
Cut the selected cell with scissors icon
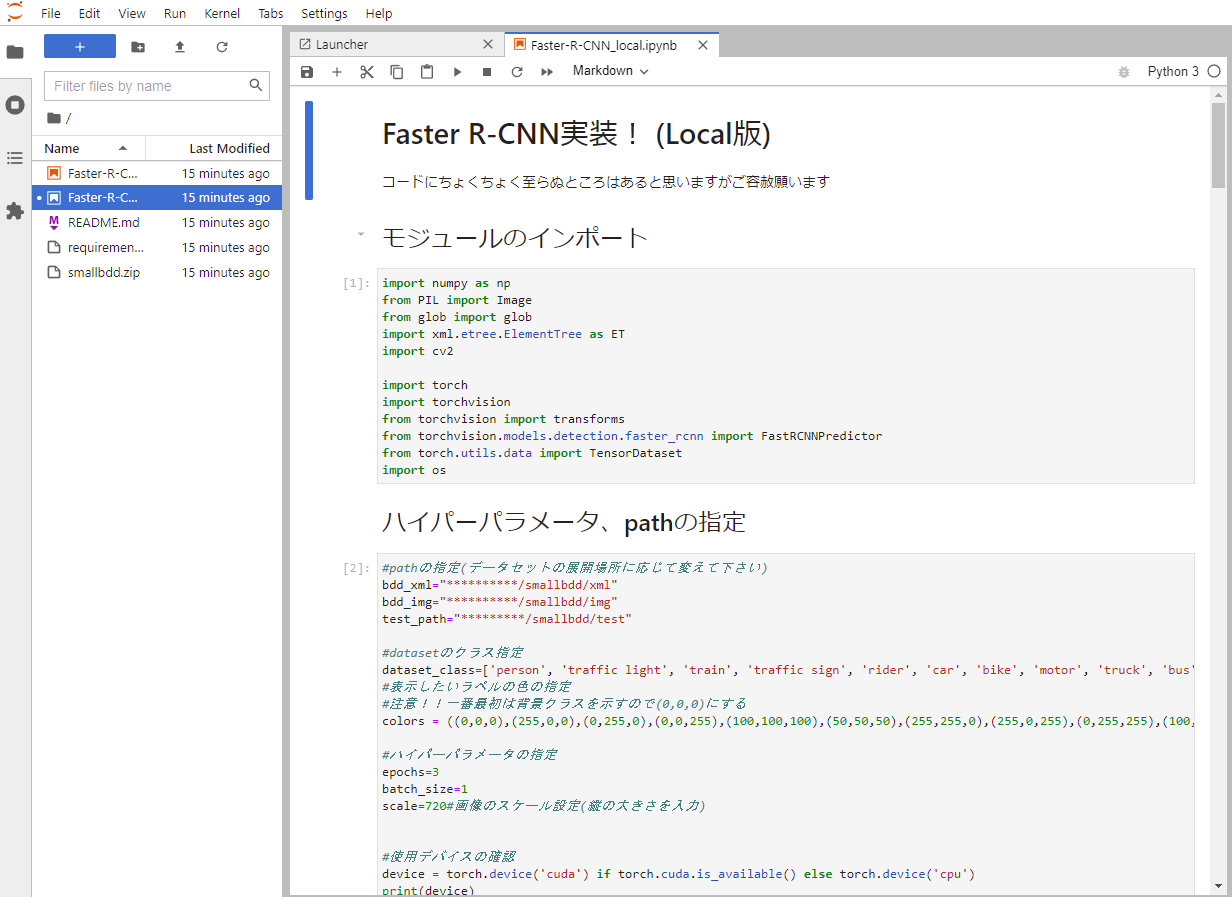point(367,72)
